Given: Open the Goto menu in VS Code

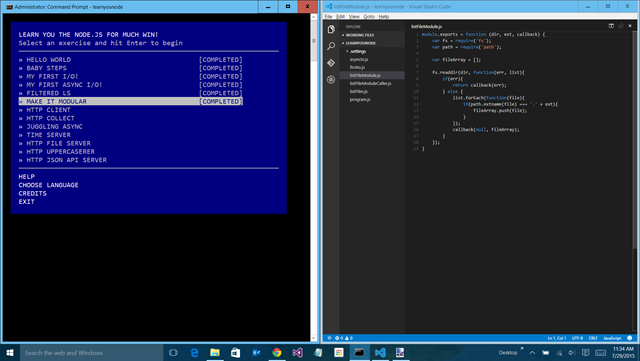Looking at the screenshot, I should [369, 17].
